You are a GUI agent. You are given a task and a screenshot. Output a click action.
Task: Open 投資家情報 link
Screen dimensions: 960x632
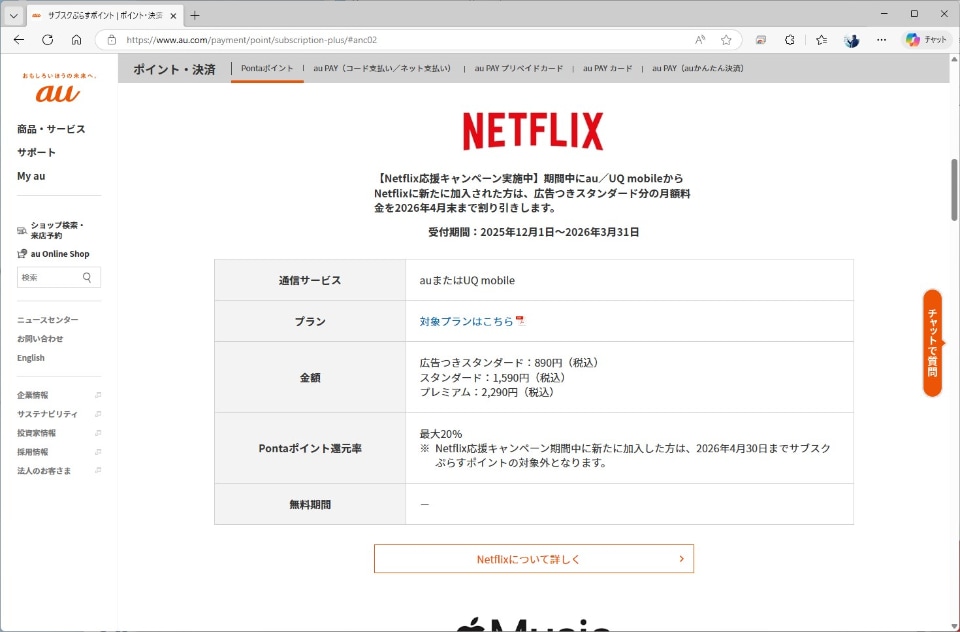click(36, 433)
